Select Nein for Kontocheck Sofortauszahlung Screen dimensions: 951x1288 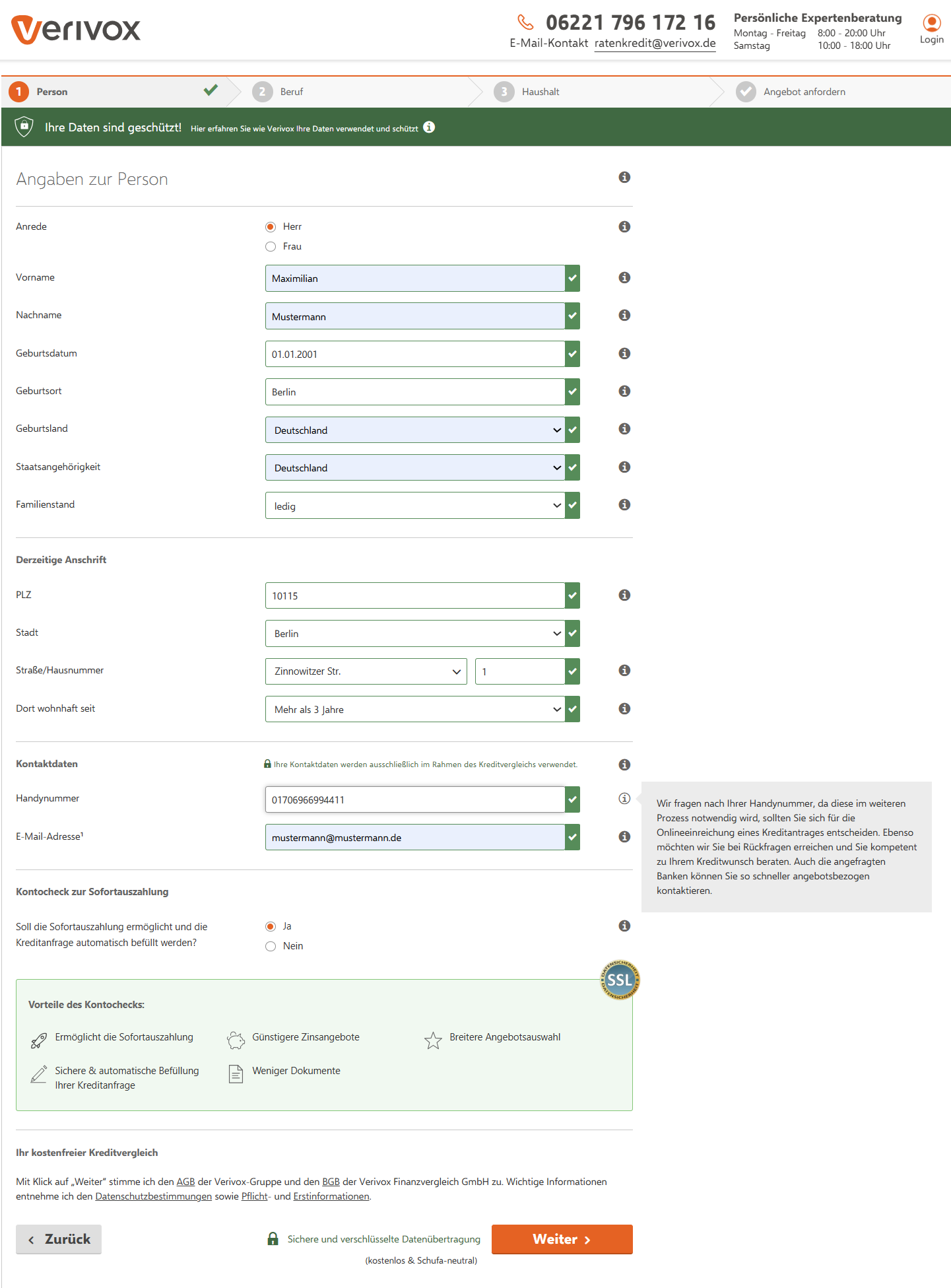pos(271,947)
